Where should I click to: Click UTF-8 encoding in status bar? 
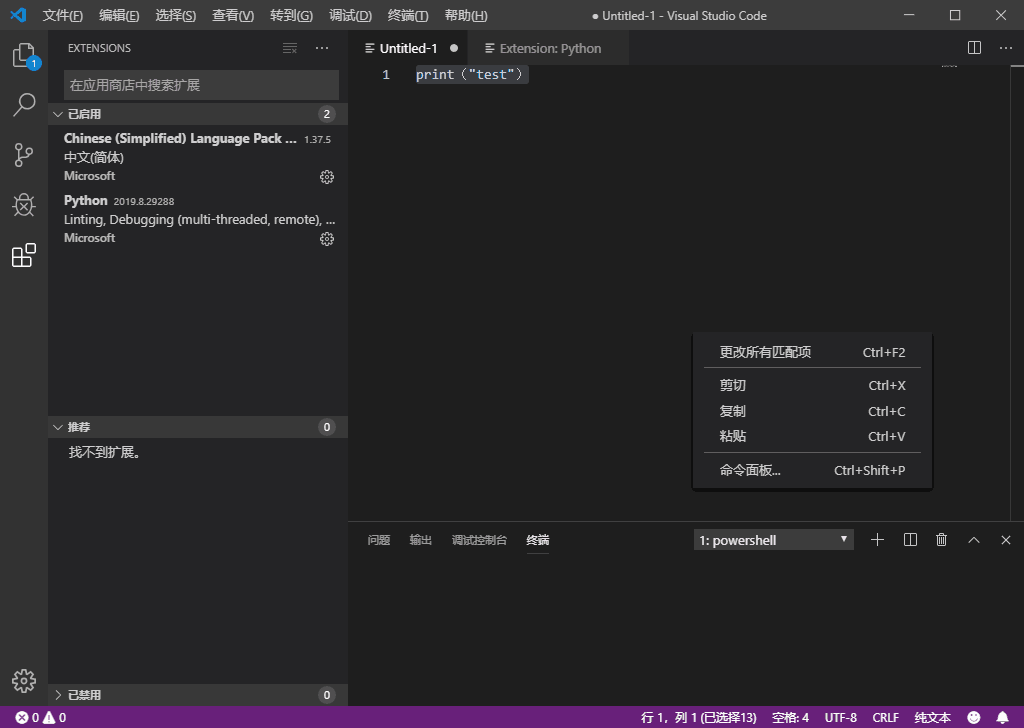(840, 718)
